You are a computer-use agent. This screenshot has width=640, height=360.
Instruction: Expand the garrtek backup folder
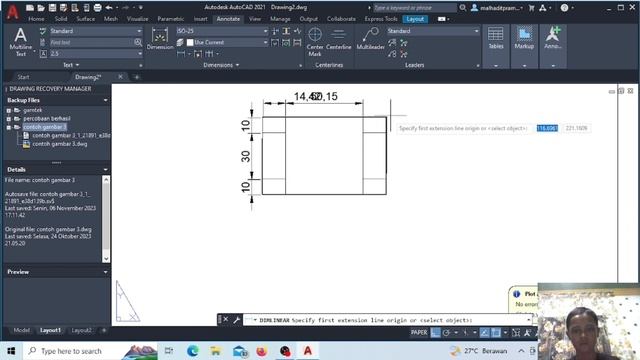pos(9,110)
